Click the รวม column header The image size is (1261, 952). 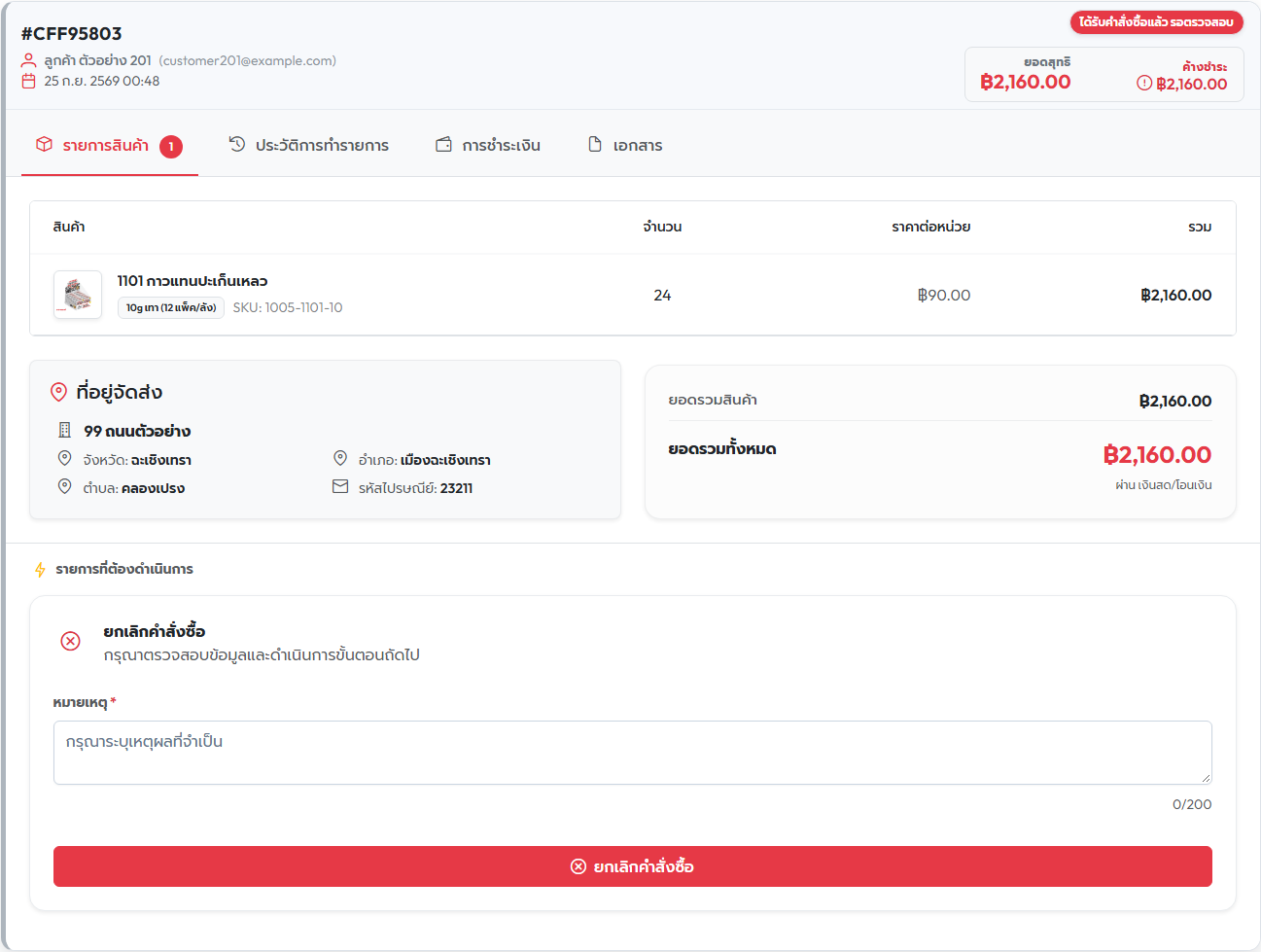tap(1200, 227)
